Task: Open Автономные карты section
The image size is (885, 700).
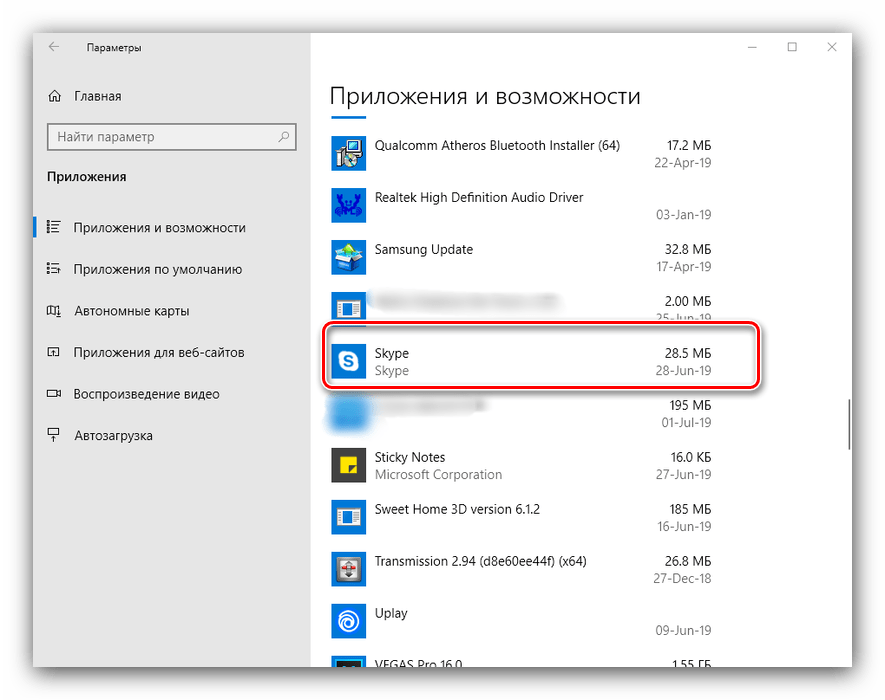Action: point(131,311)
